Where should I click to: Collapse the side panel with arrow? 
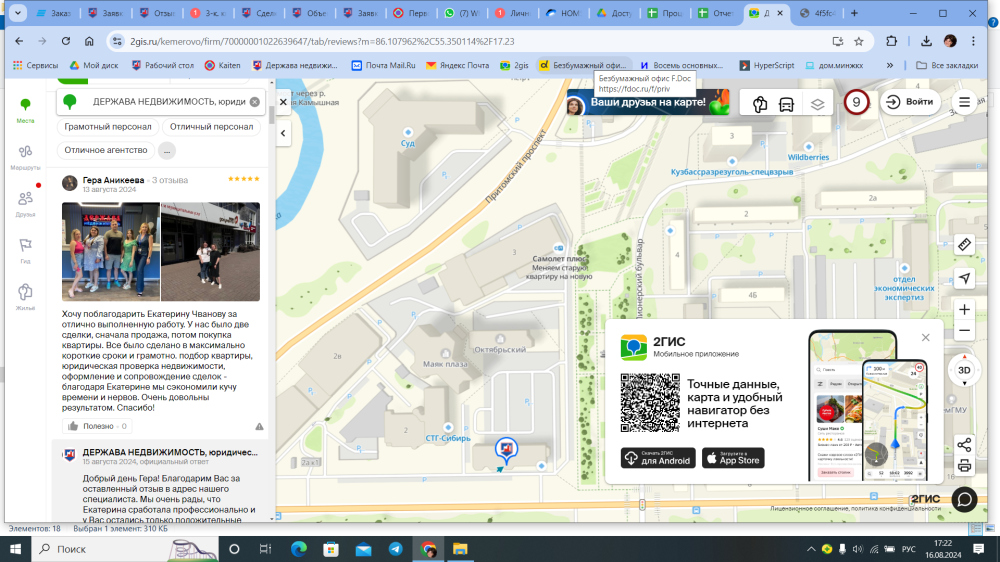[x=283, y=133]
